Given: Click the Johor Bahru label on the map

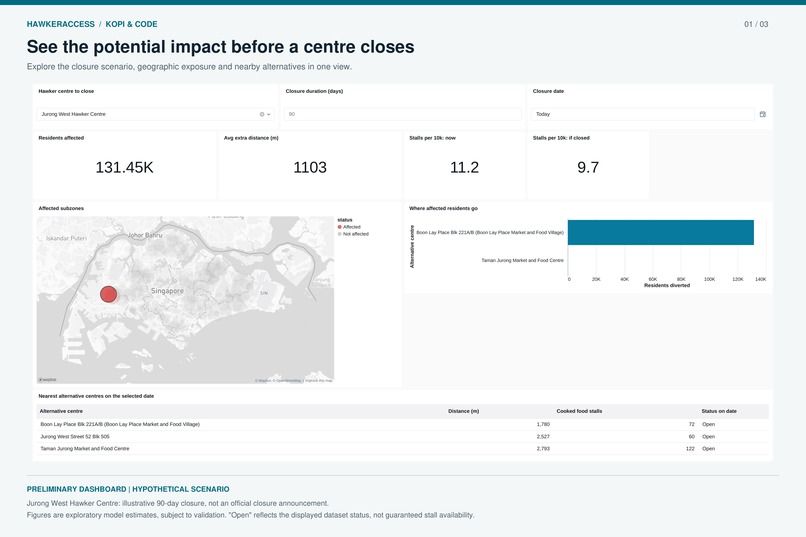Looking at the screenshot, I should pyautogui.click(x=145, y=235).
